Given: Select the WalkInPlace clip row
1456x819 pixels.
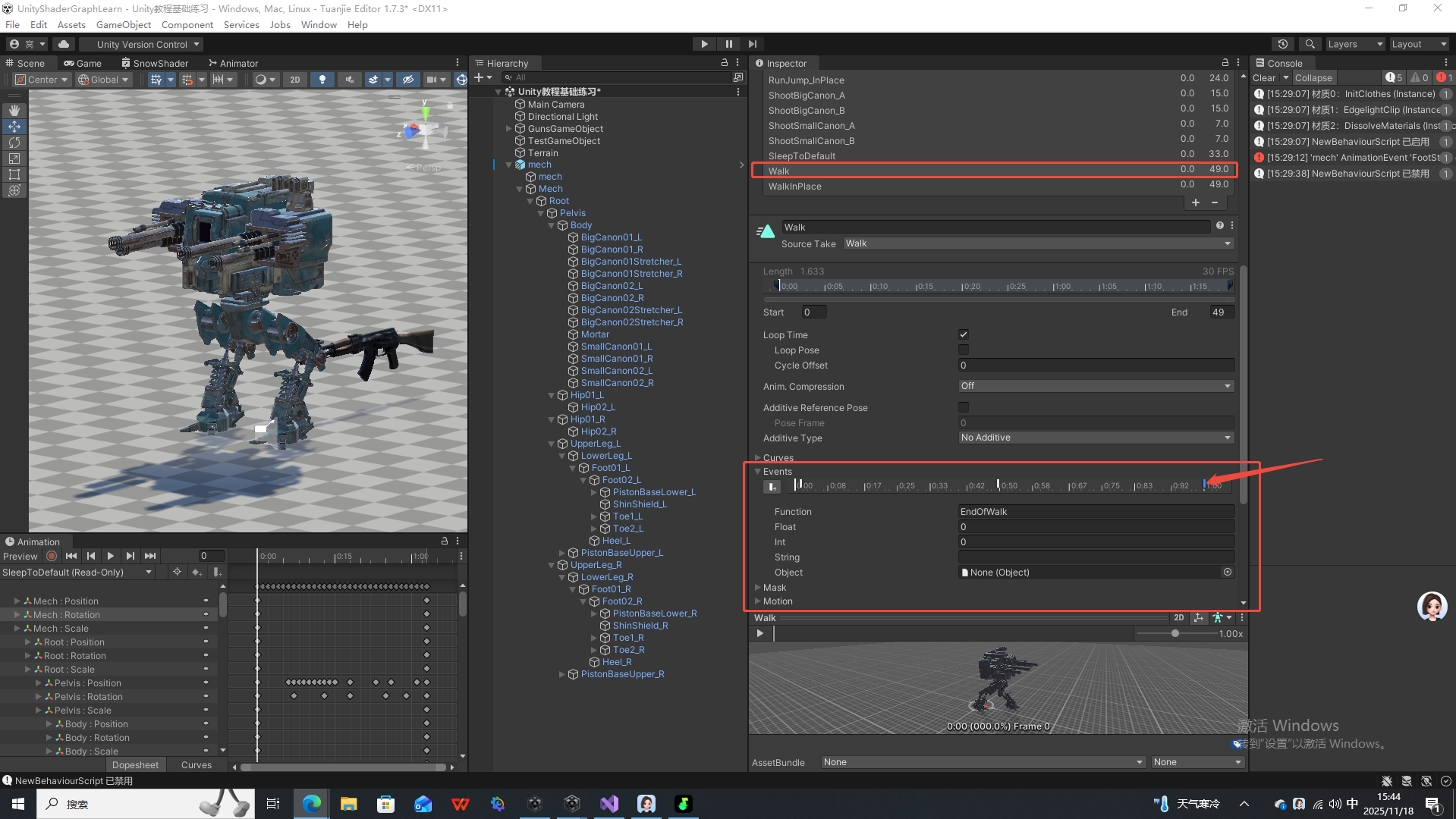Looking at the screenshot, I should click(995, 186).
